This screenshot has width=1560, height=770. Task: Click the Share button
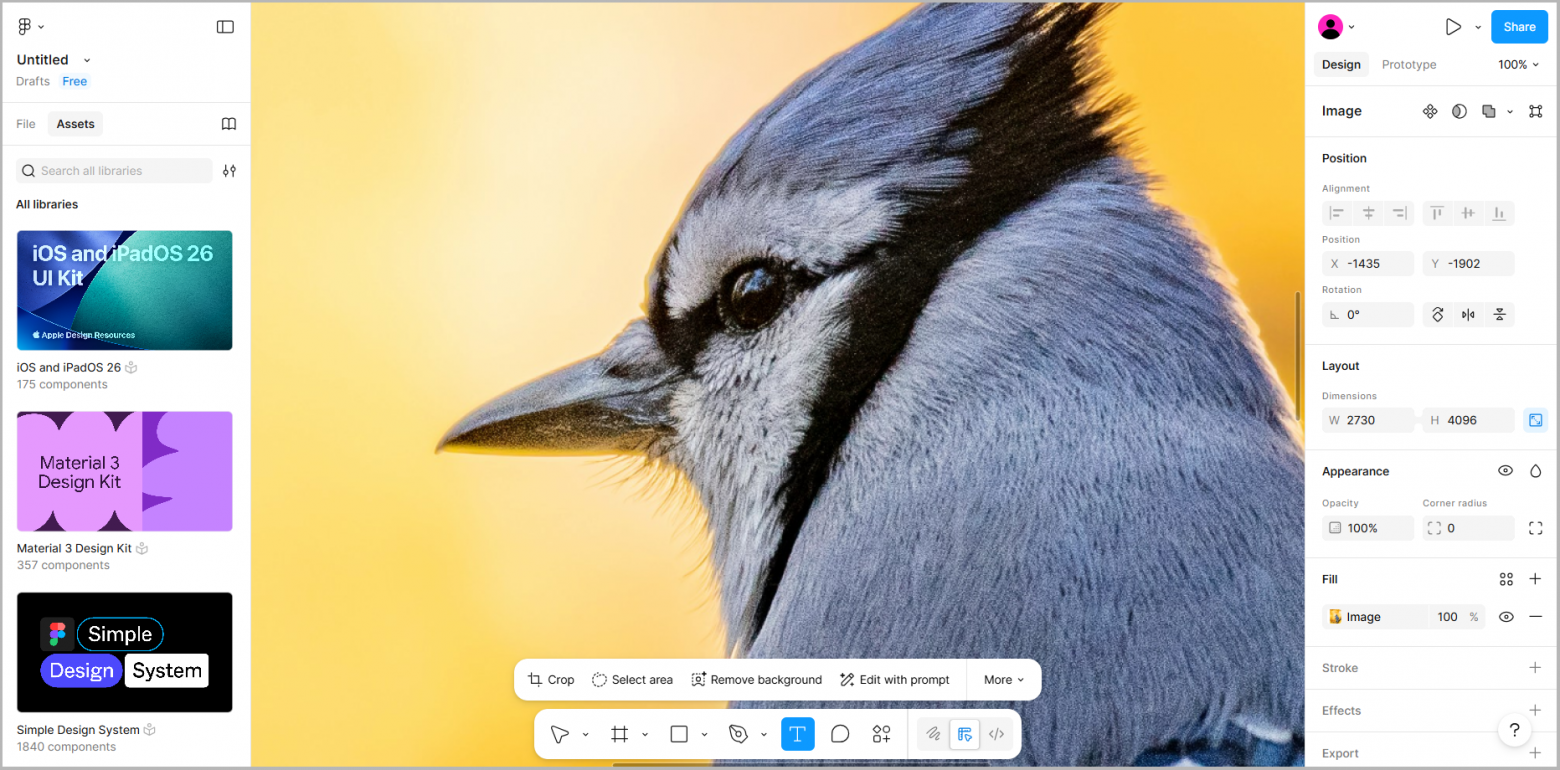coord(1519,26)
